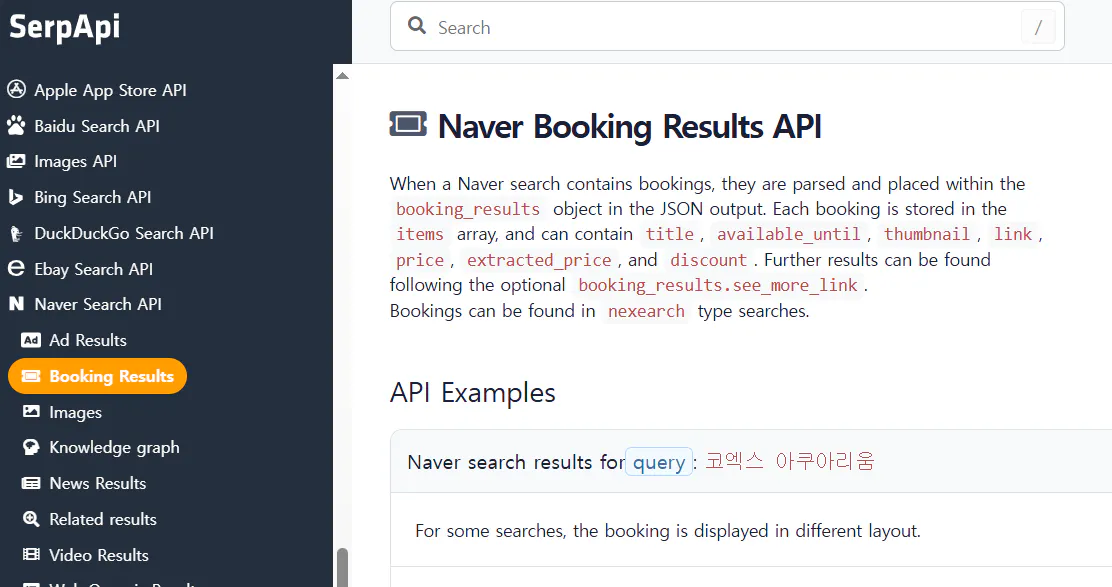1112x587 pixels.
Task: Click the search magnifier icon
Action: [417, 26]
